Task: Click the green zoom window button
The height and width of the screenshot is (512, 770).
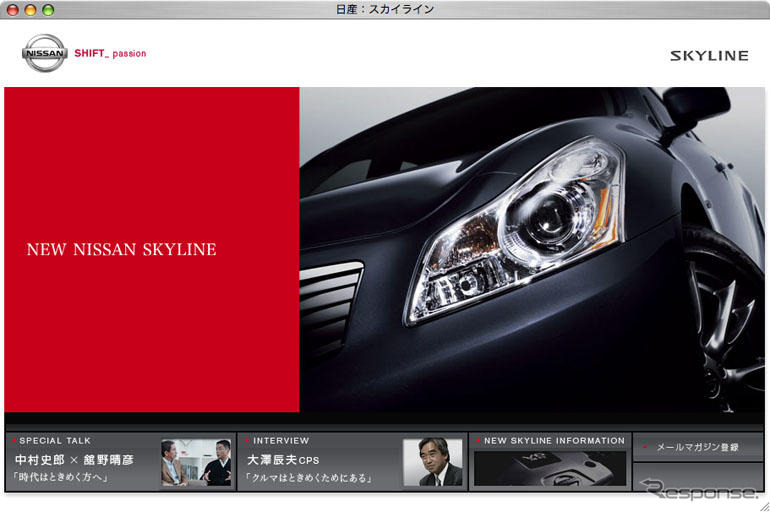Action: pyautogui.click(x=48, y=9)
